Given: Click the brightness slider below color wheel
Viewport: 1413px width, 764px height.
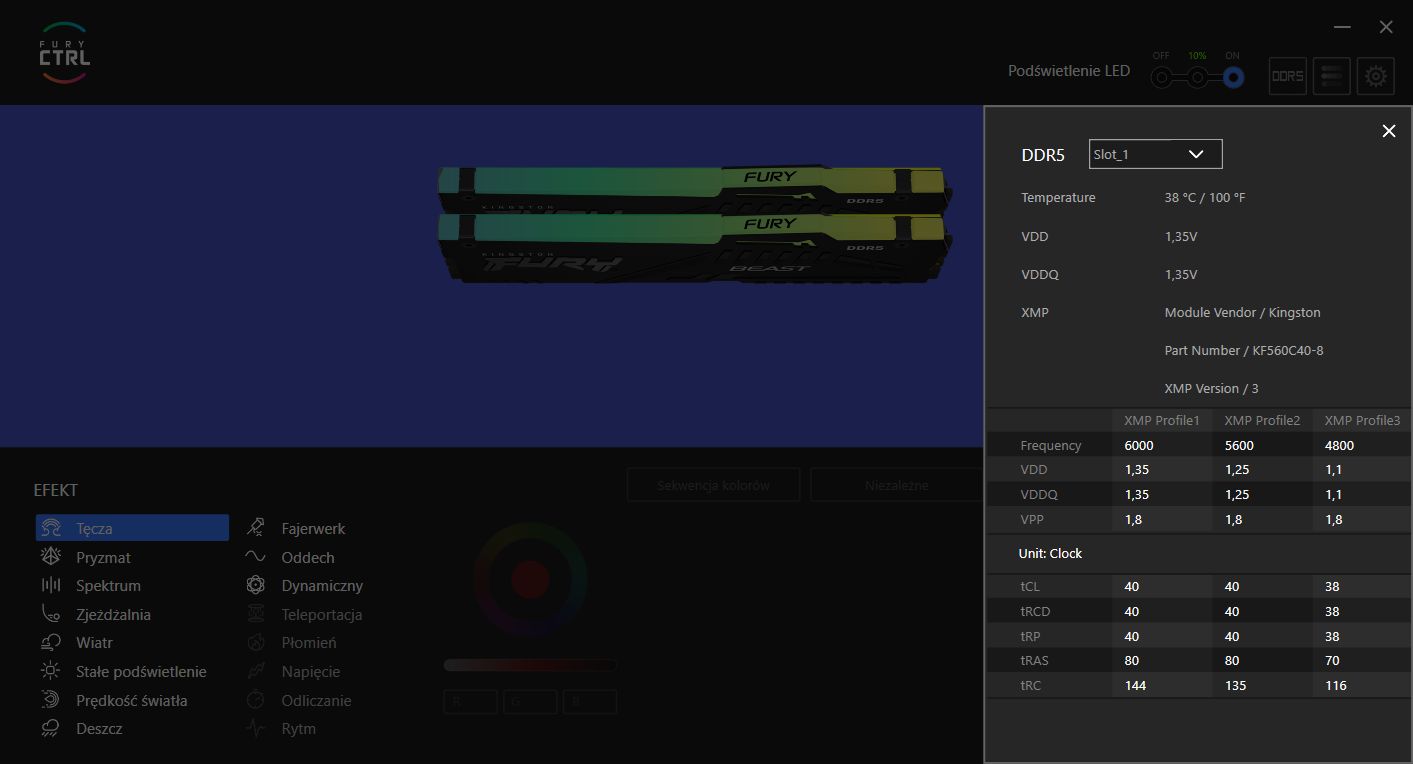Looking at the screenshot, I should (530, 665).
